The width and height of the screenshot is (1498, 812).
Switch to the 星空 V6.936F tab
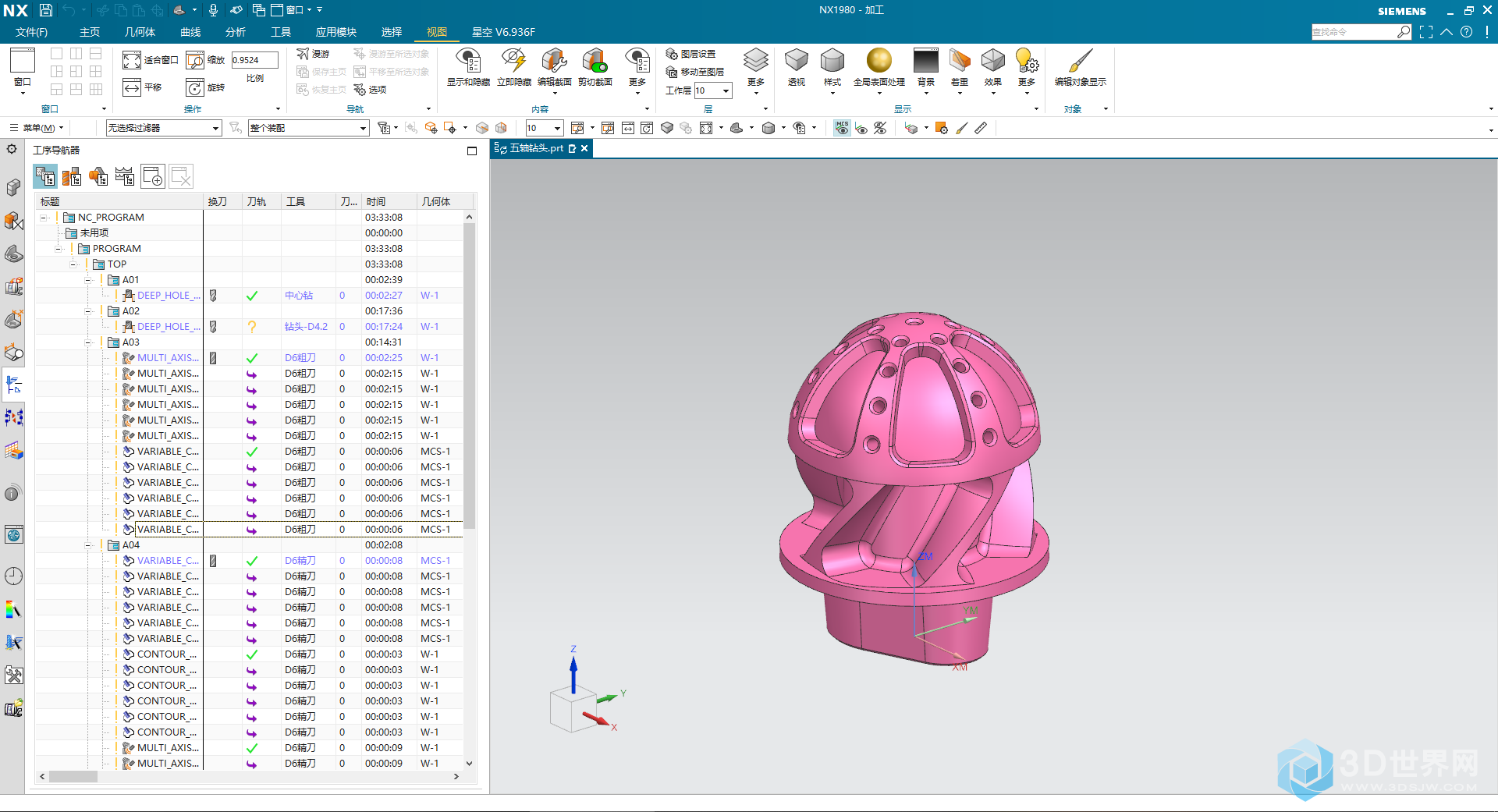tap(503, 32)
